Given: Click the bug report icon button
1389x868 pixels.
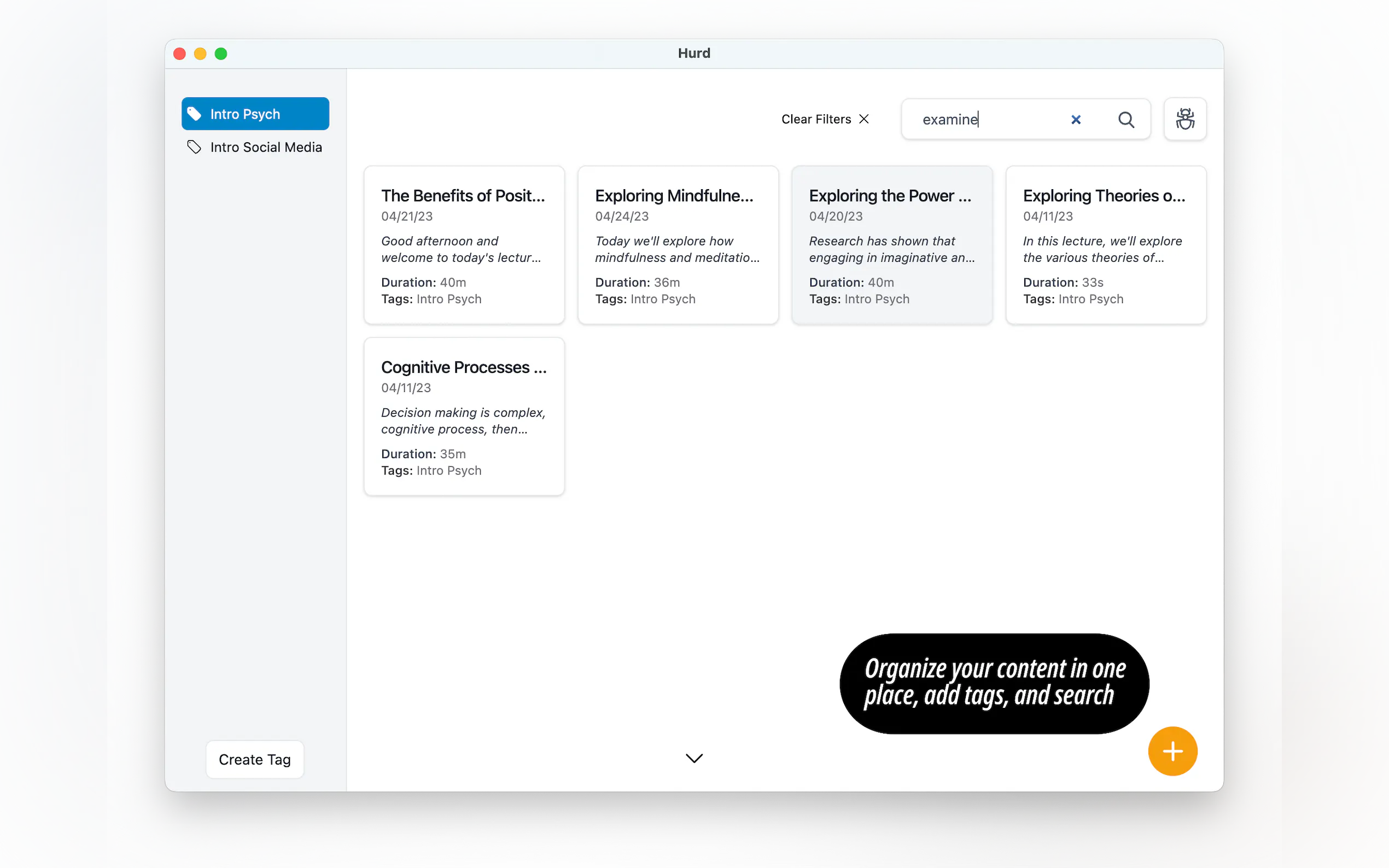Looking at the screenshot, I should [x=1184, y=119].
